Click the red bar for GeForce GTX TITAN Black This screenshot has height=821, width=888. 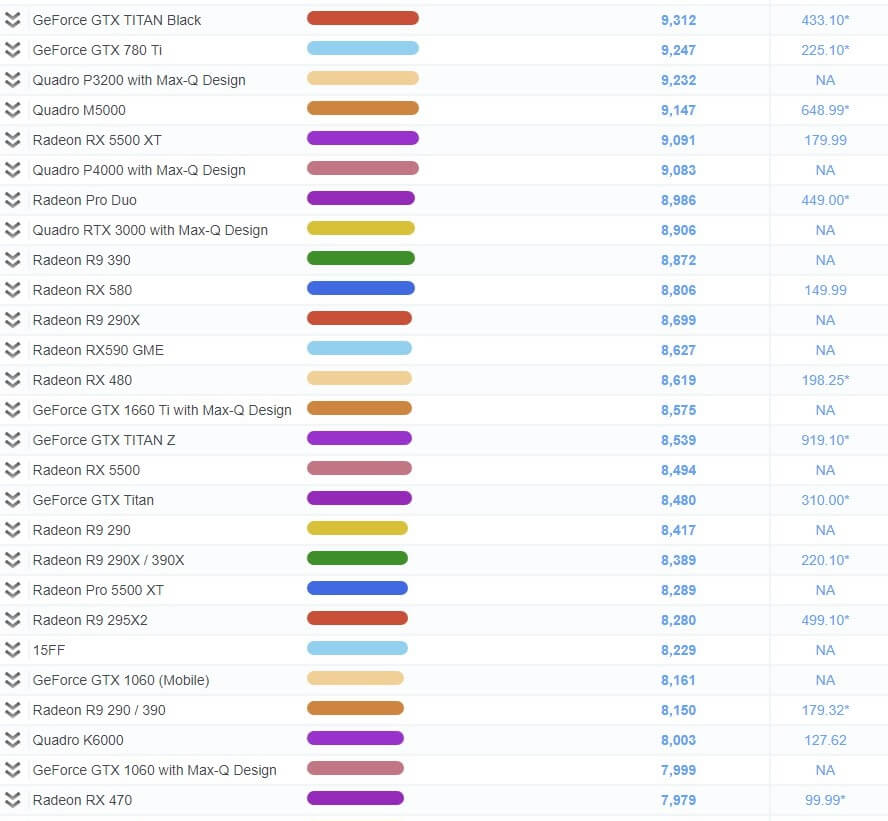363,18
